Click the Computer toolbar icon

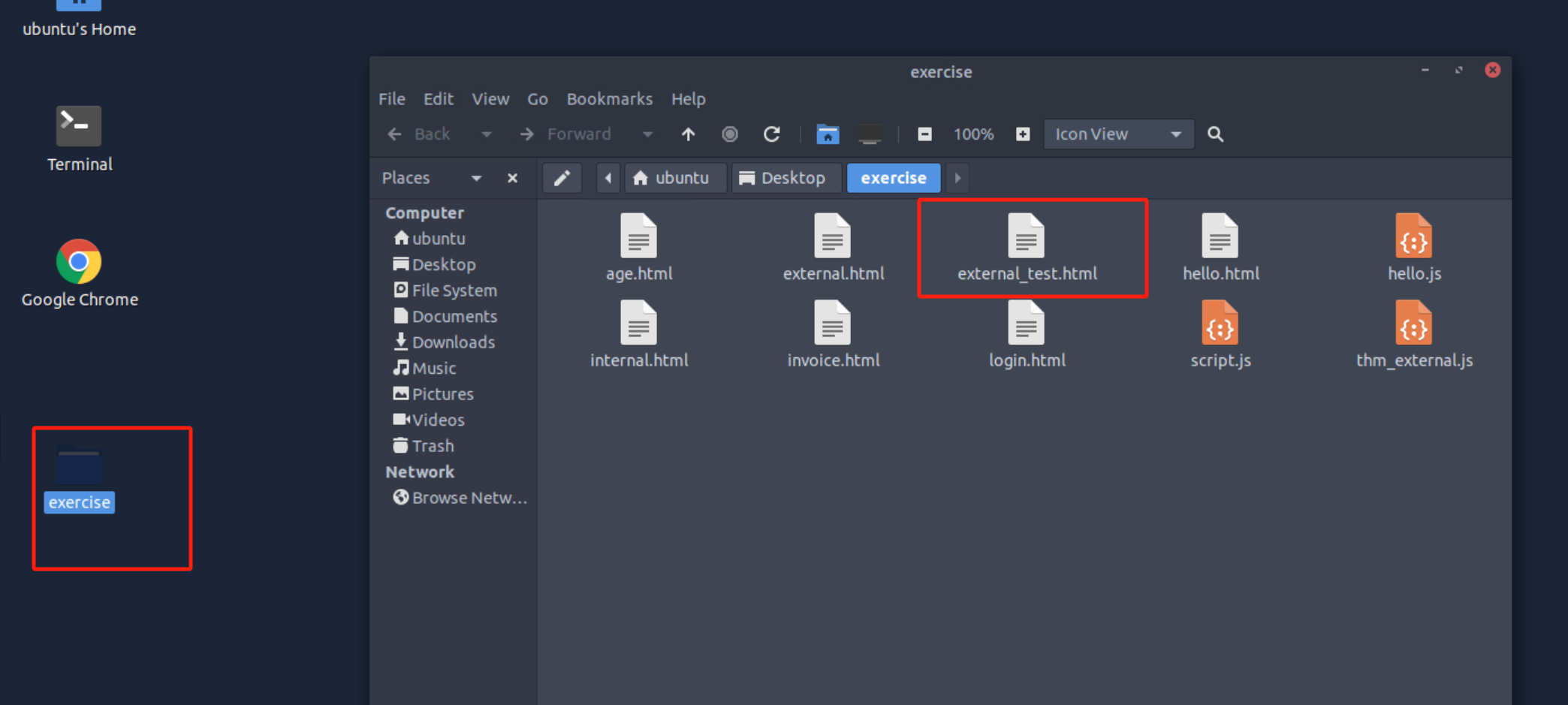tap(870, 134)
